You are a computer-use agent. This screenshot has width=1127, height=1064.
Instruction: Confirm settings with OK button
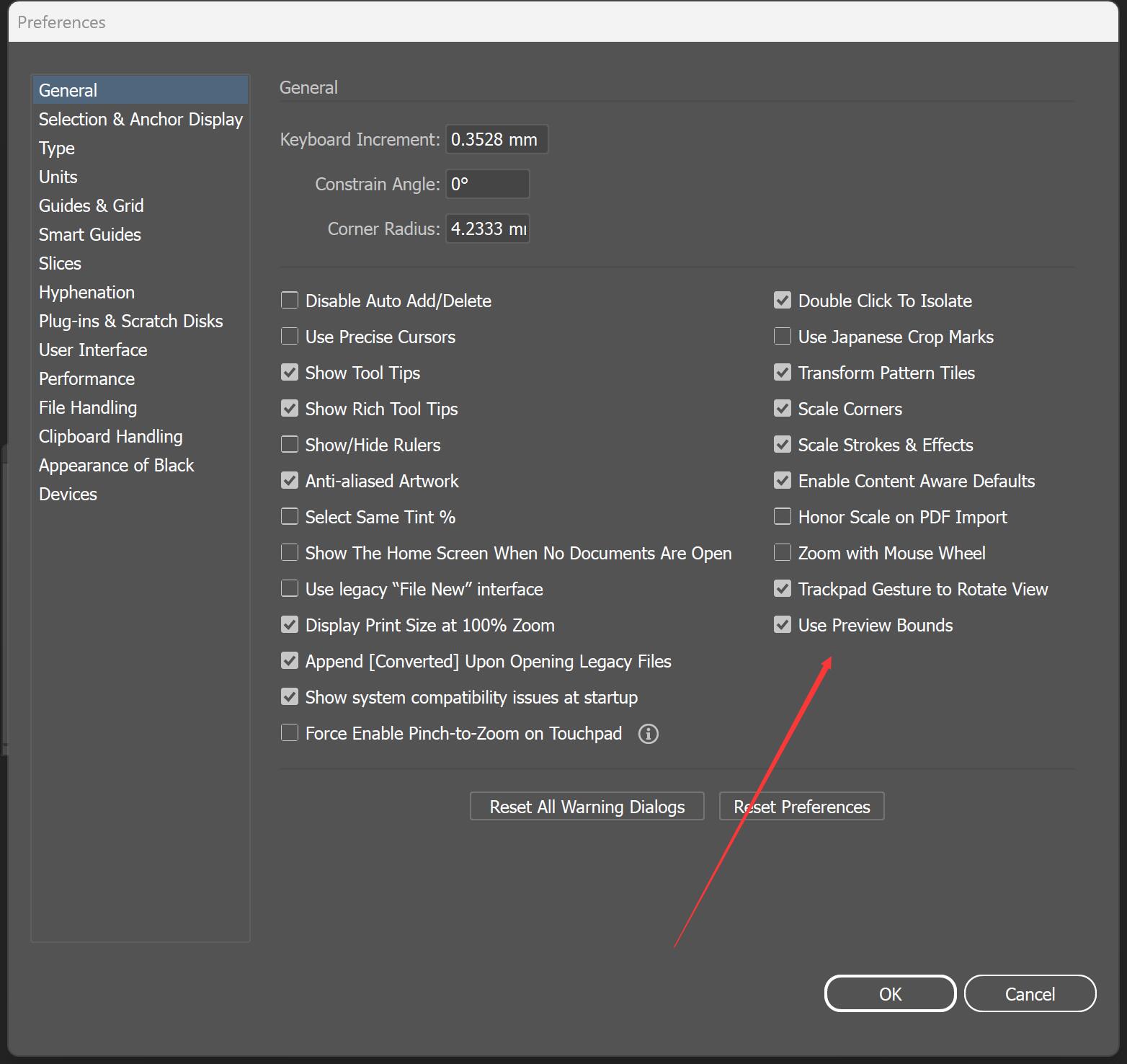(889, 993)
